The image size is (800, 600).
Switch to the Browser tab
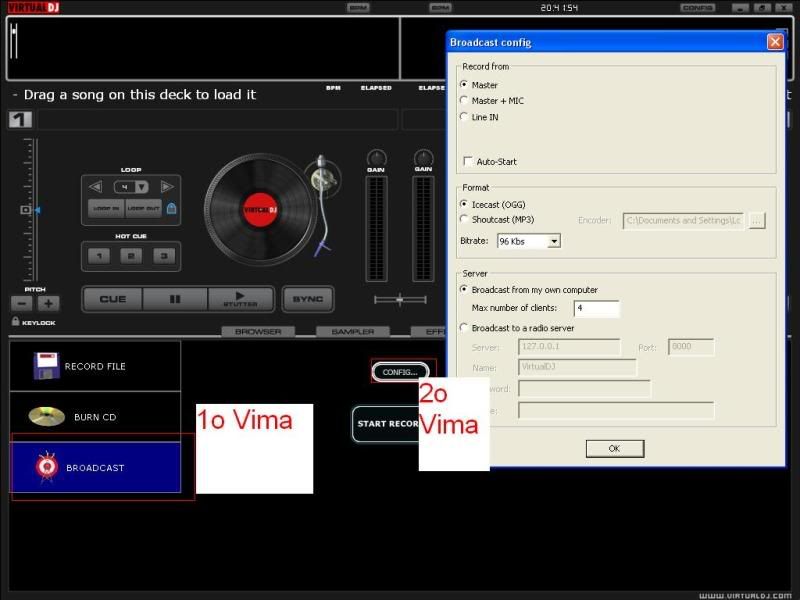[258, 331]
